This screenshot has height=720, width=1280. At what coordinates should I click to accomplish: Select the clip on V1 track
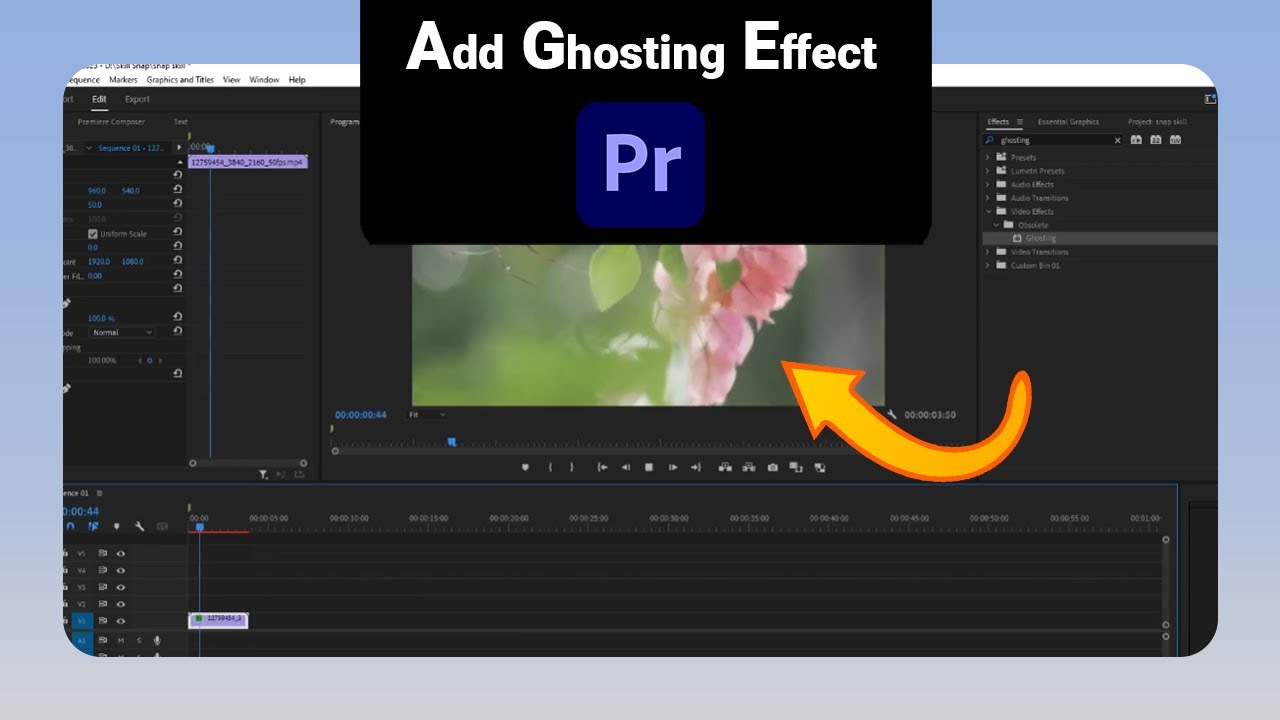(x=218, y=620)
